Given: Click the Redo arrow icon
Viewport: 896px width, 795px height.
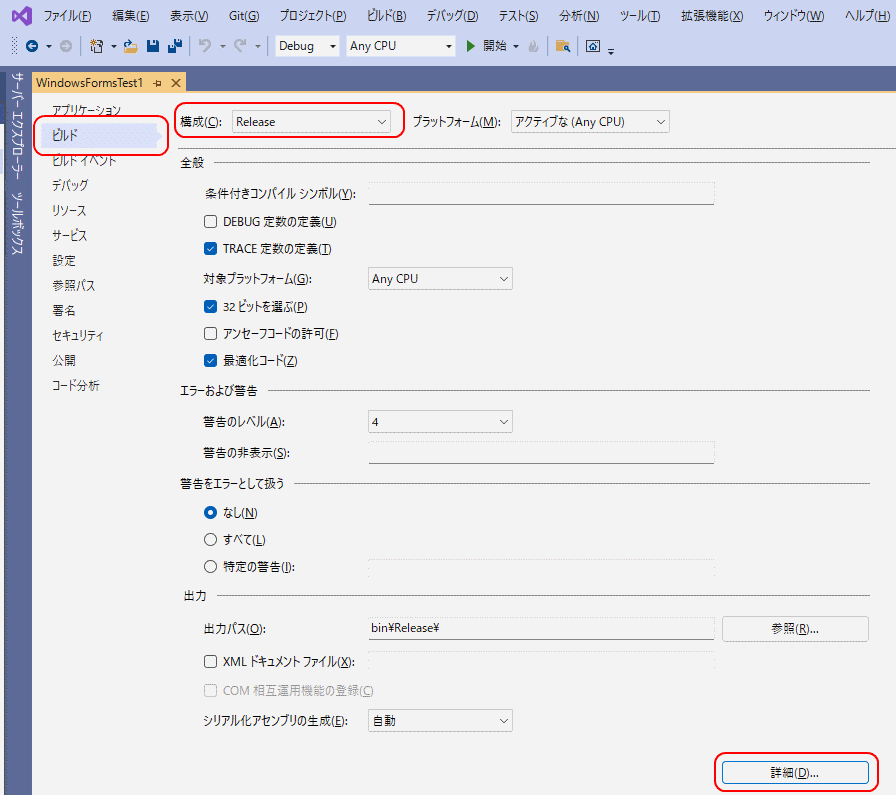Looking at the screenshot, I should click(240, 46).
